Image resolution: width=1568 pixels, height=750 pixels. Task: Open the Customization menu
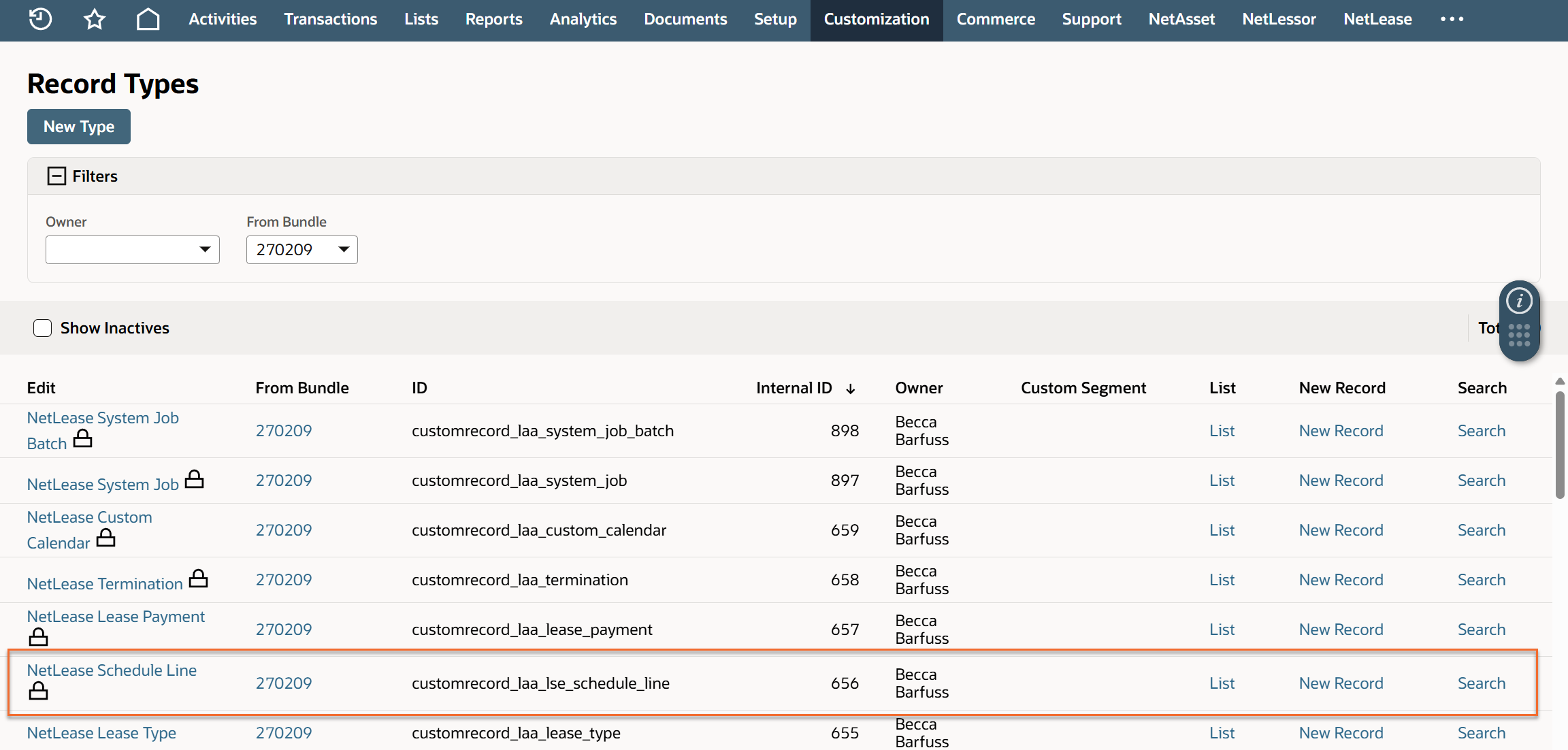point(876,19)
